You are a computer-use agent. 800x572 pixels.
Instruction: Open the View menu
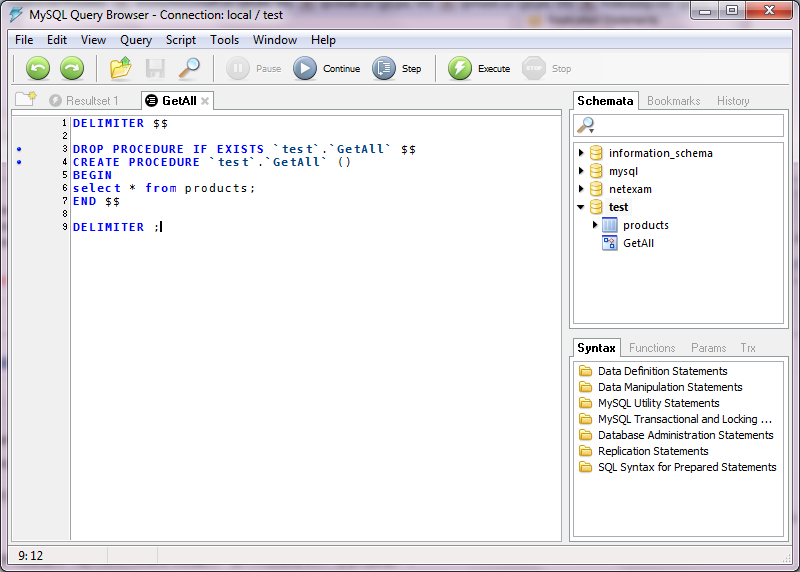[x=93, y=40]
